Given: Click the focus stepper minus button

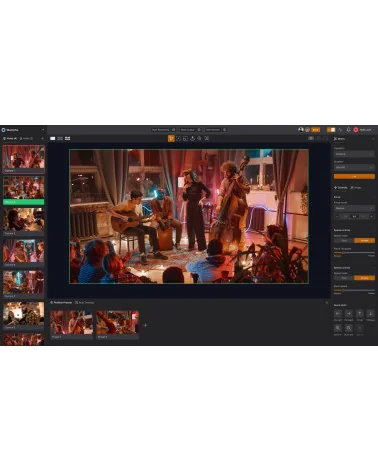Looking at the screenshot, I should (x=337, y=216).
